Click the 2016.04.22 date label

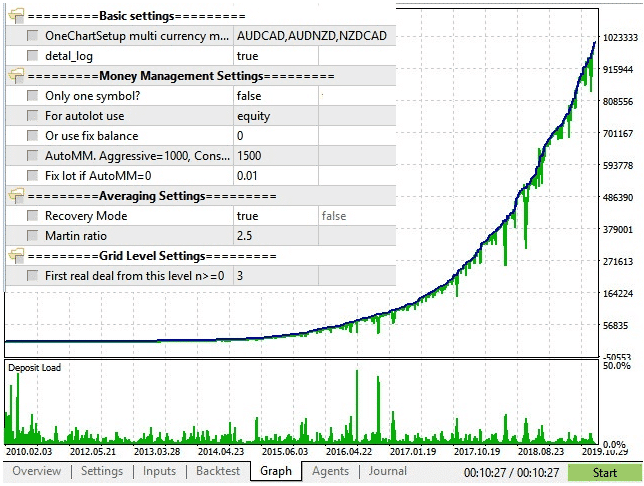coord(349,451)
